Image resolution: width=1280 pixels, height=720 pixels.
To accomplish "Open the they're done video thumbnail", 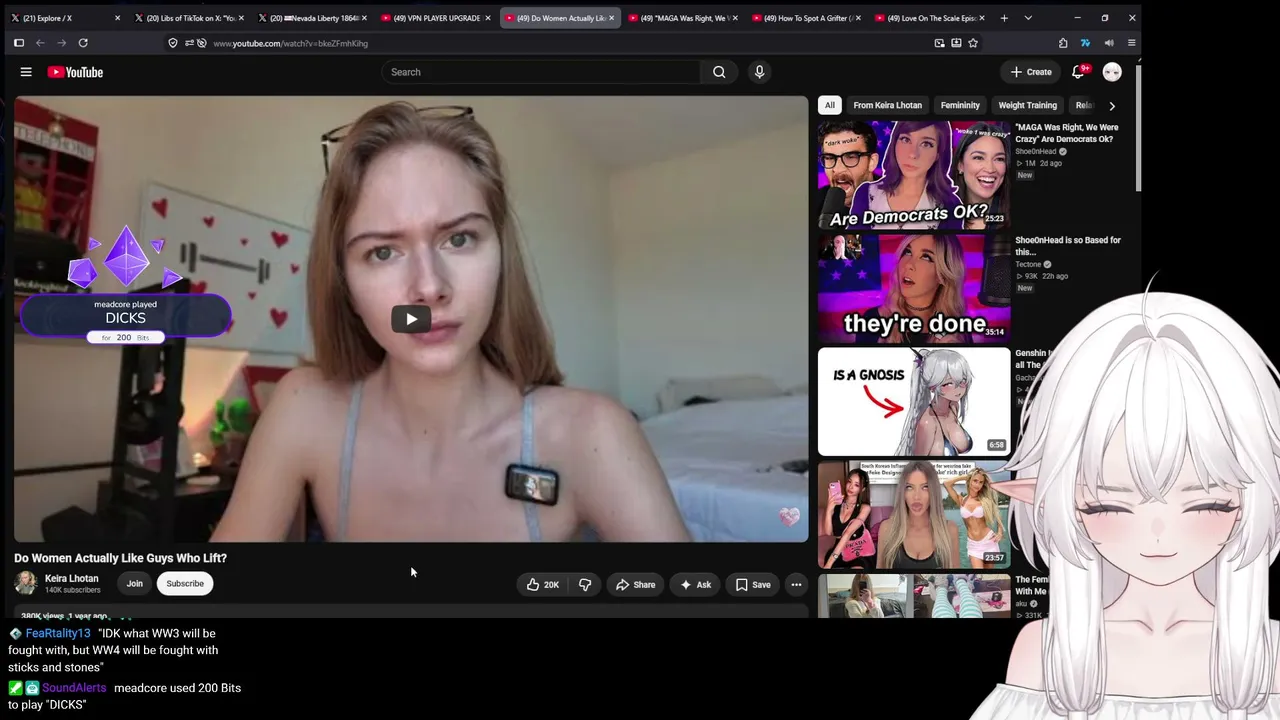I will click(914, 288).
